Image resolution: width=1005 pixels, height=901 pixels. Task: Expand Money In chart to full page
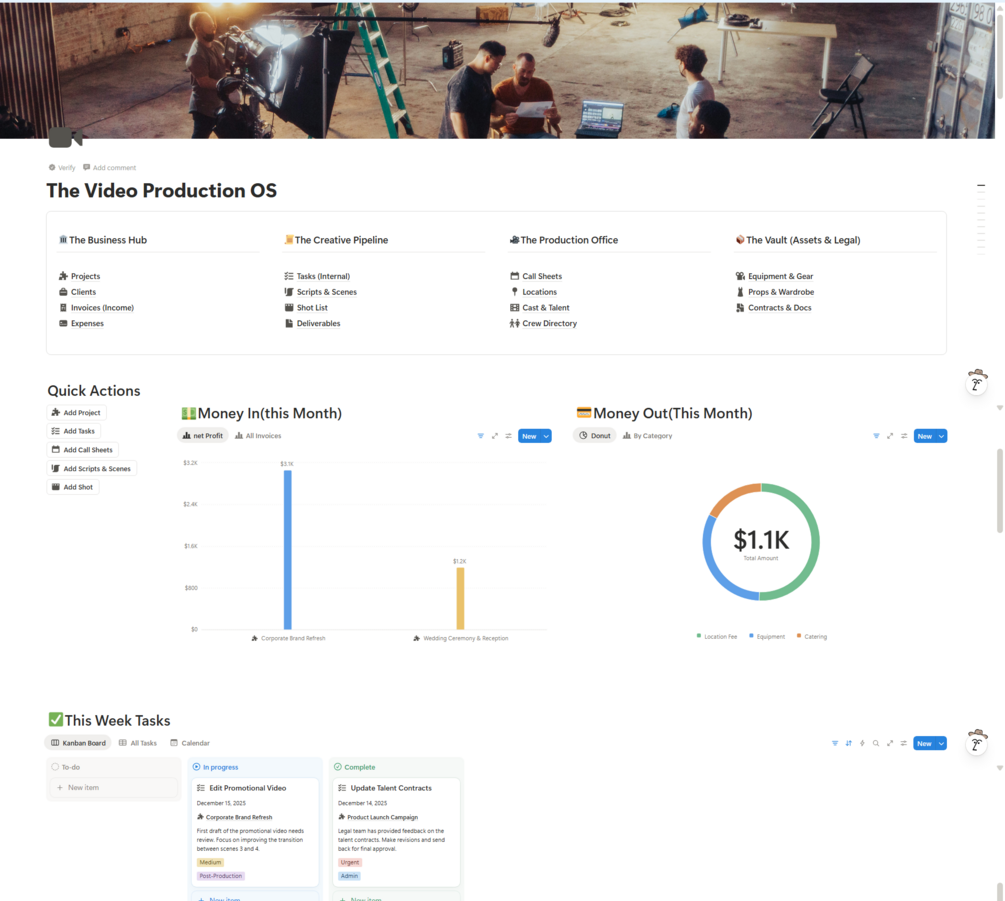[495, 436]
